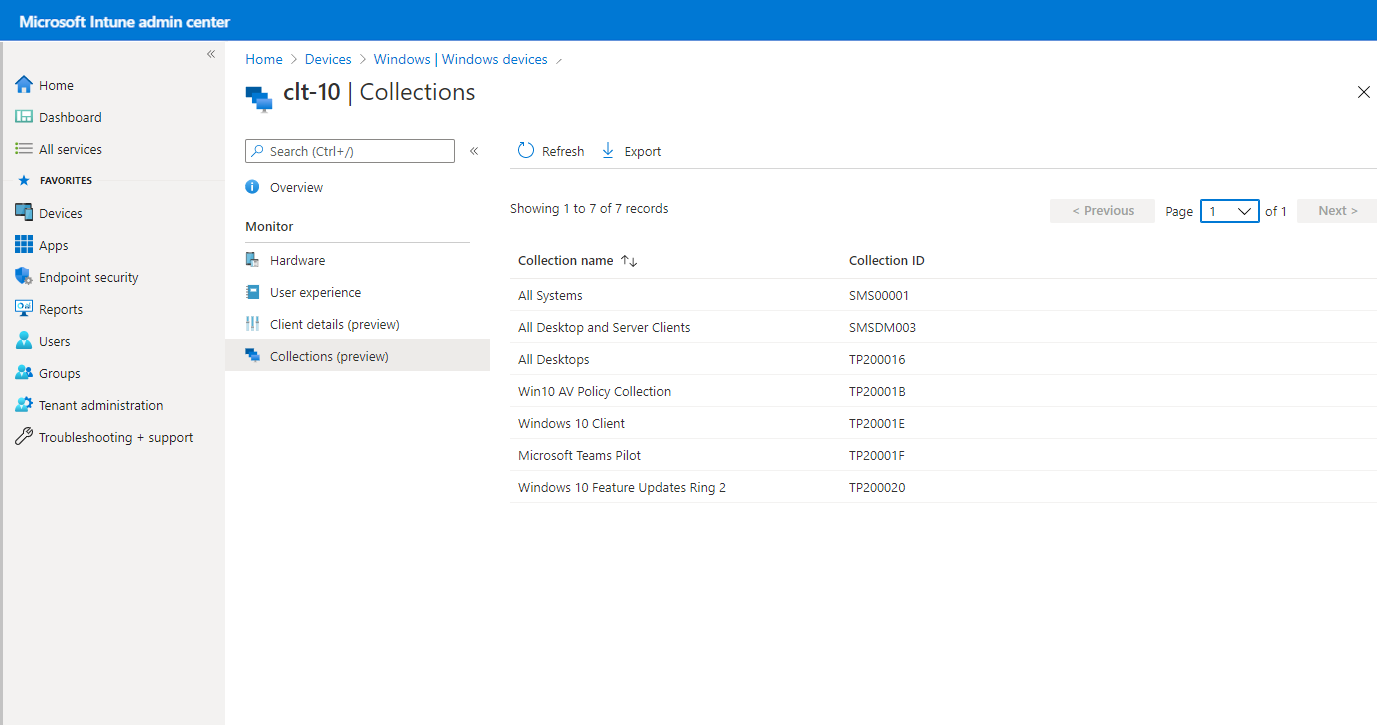The width and height of the screenshot is (1377, 725).
Task: Open the Tenant administration icon
Action: point(24,405)
